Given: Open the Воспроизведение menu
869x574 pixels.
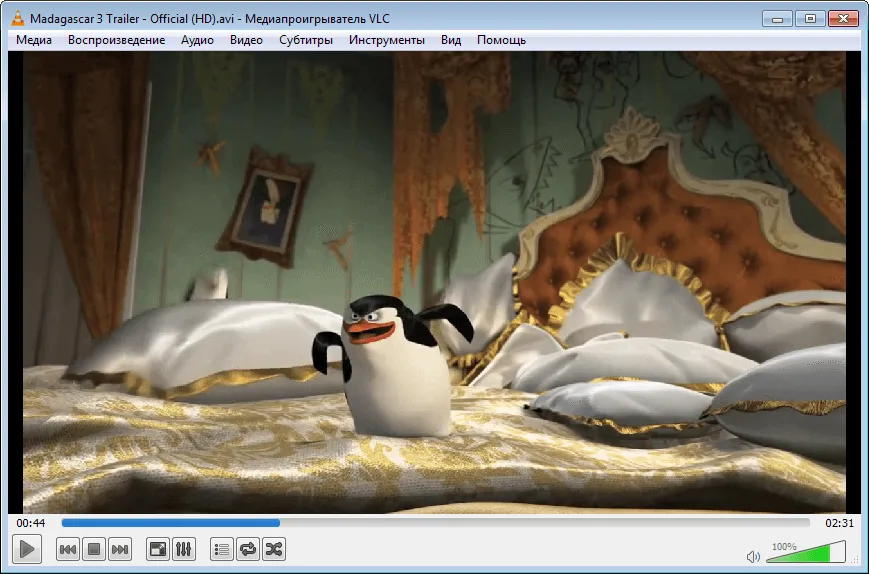Looking at the screenshot, I should click(116, 40).
